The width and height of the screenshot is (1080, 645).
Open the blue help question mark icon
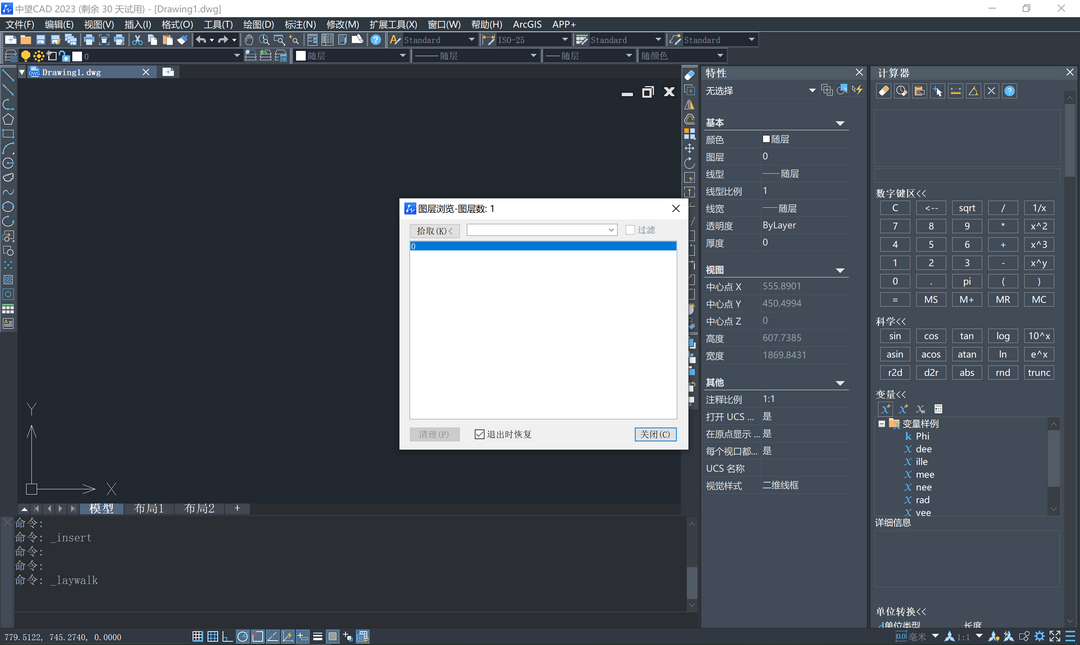coord(376,40)
